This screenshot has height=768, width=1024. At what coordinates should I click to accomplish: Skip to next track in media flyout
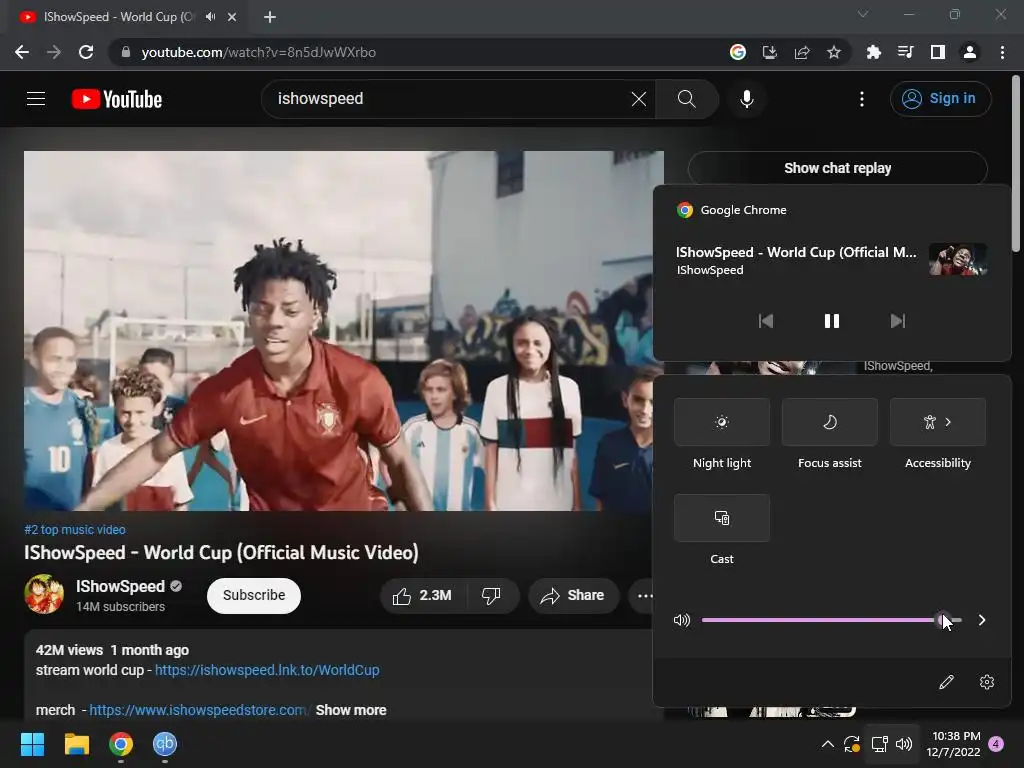click(x=898, y=321)
